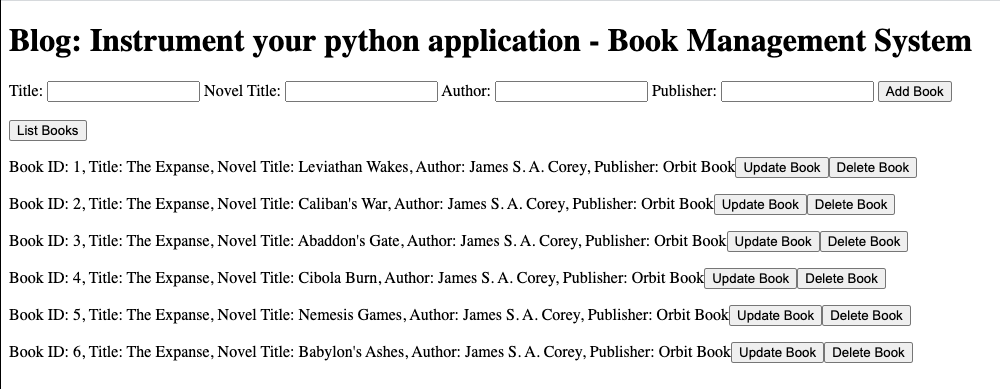The image size is (1000, 389).
Task: Click the Book ID: 1 row text
Action: click(372, 167)
